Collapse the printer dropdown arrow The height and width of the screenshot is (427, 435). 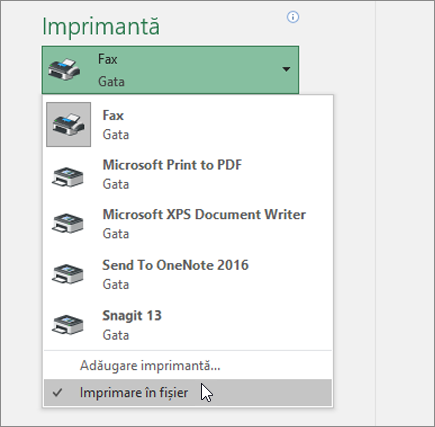point(286,69)
